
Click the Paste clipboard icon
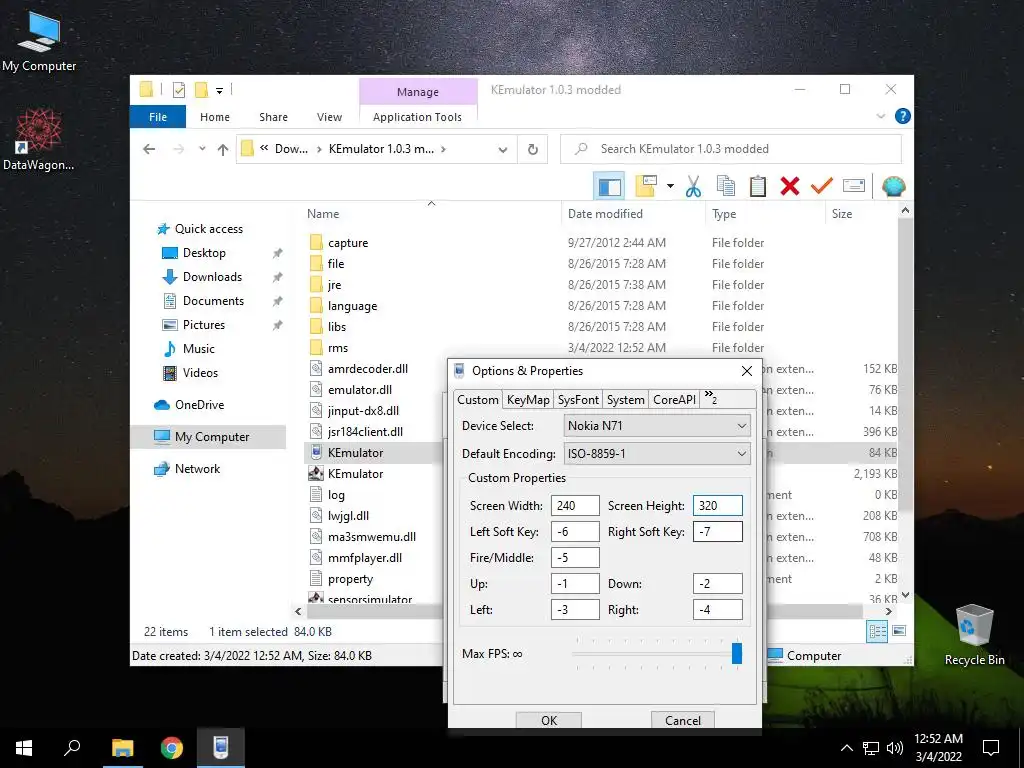758,187
